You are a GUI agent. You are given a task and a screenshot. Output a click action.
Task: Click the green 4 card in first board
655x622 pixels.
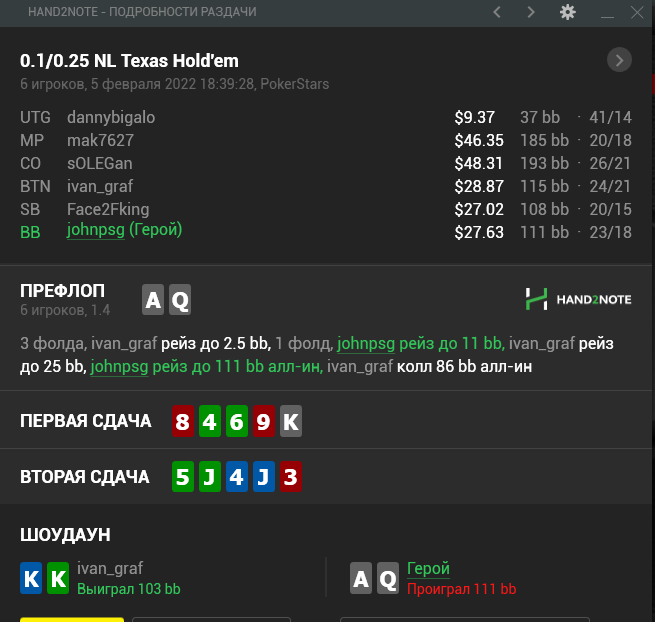(x=210, y=421)
